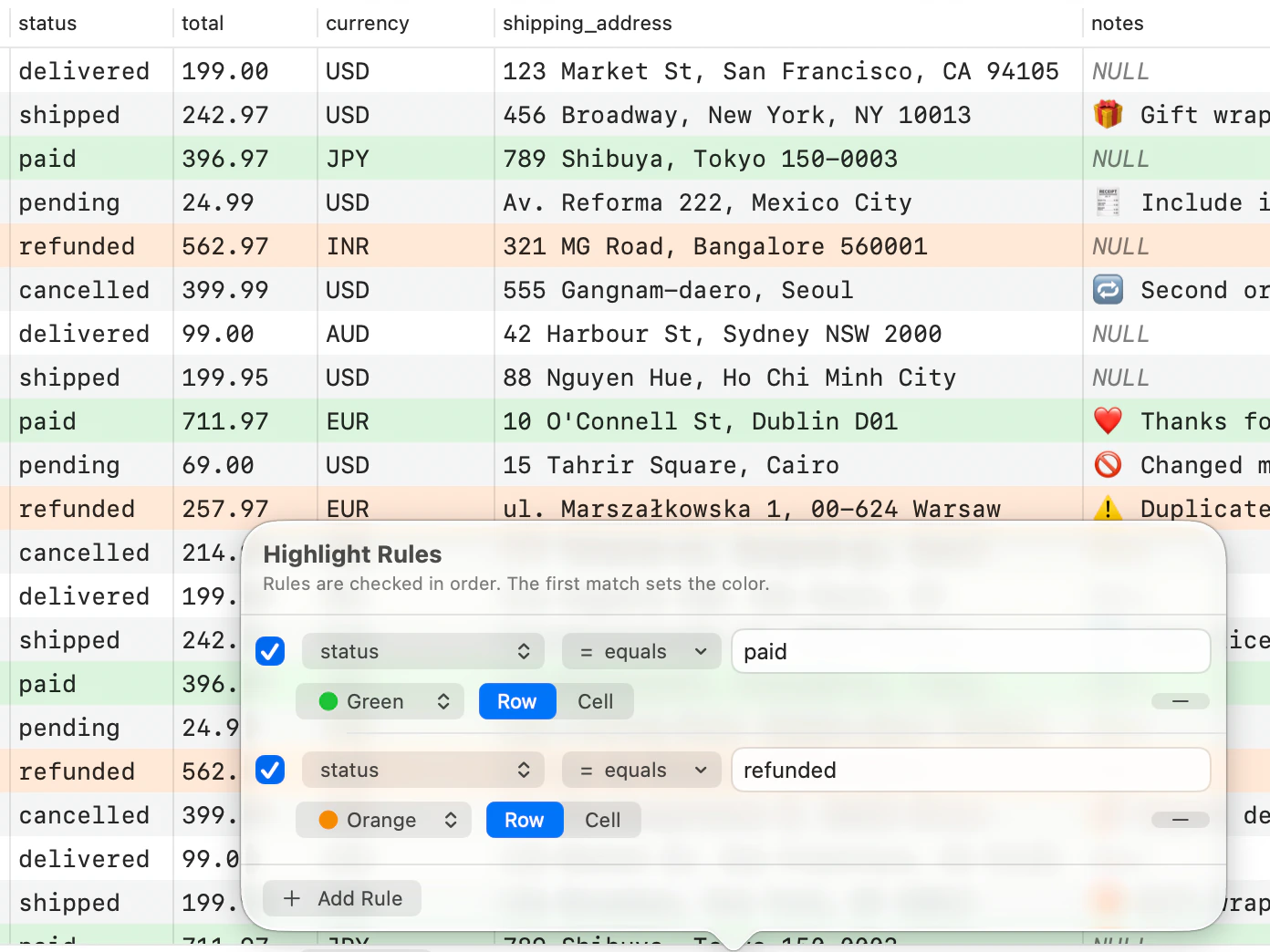Disable the 'refunded' highlight rule checkbox
Screen dimensions: 1270x952
tap(270, 770)
